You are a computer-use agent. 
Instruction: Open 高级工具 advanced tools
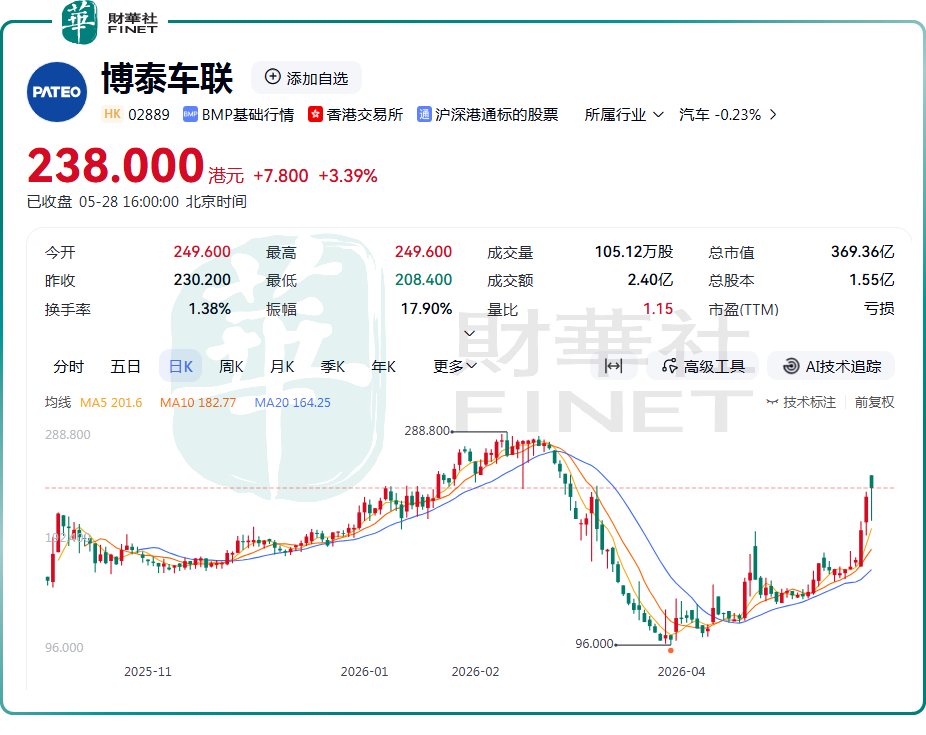[703, 367]
